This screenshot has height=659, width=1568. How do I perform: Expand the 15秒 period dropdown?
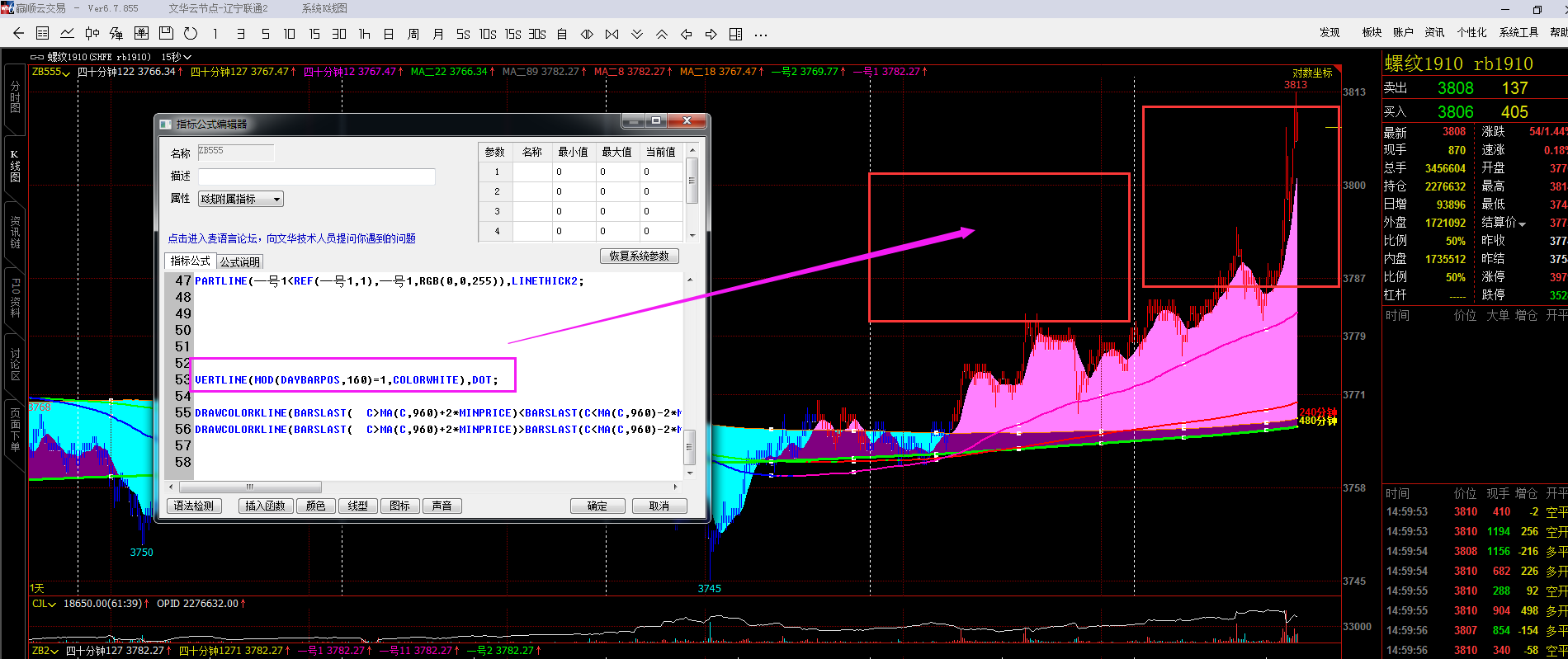[177, 57]
